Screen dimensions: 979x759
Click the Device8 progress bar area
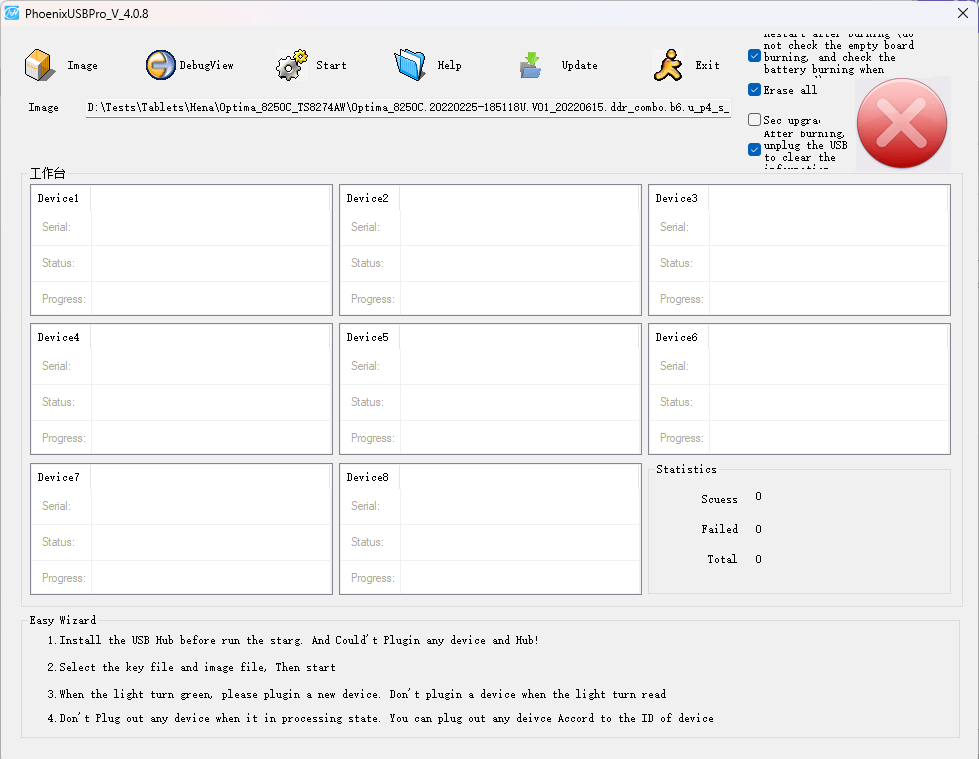[518, 578]
